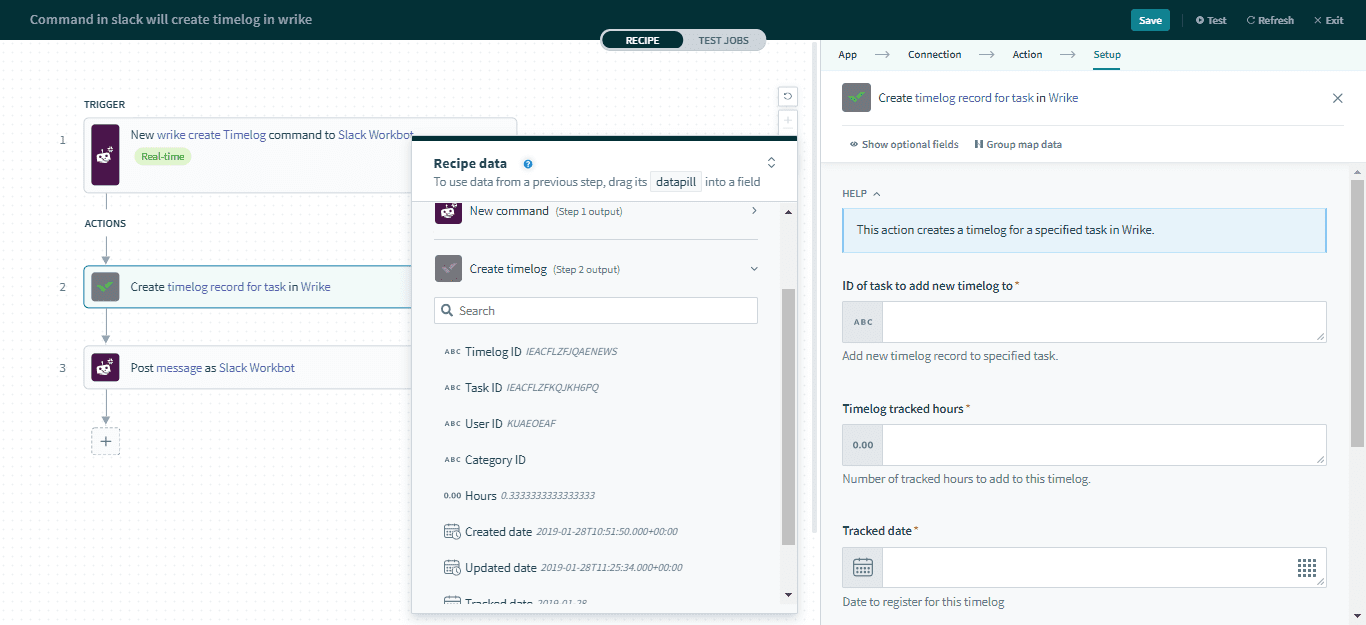Switch to the TEST JOBS tab
This screenshot has height=625, width=1366.
(722, 40)
